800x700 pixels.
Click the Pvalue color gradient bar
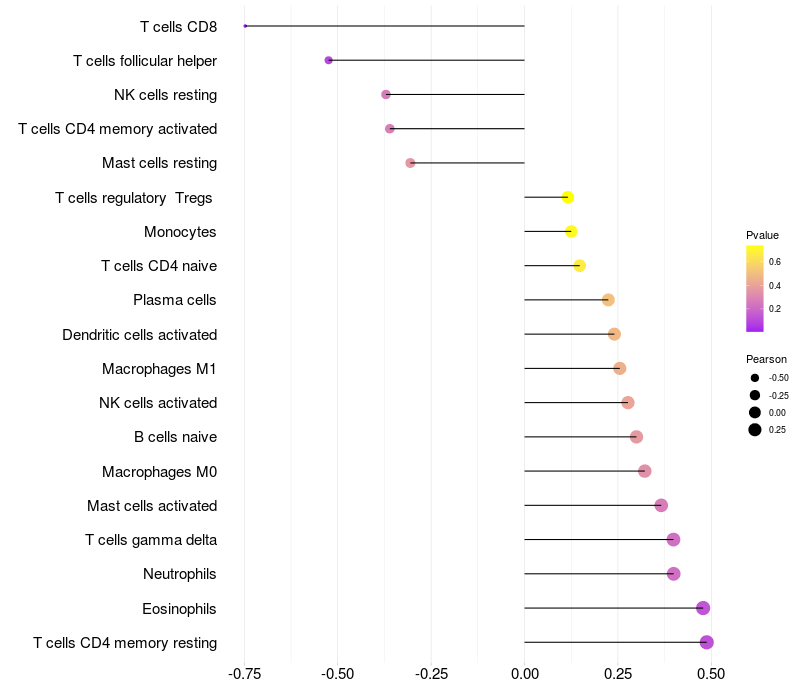click(755, 288)
